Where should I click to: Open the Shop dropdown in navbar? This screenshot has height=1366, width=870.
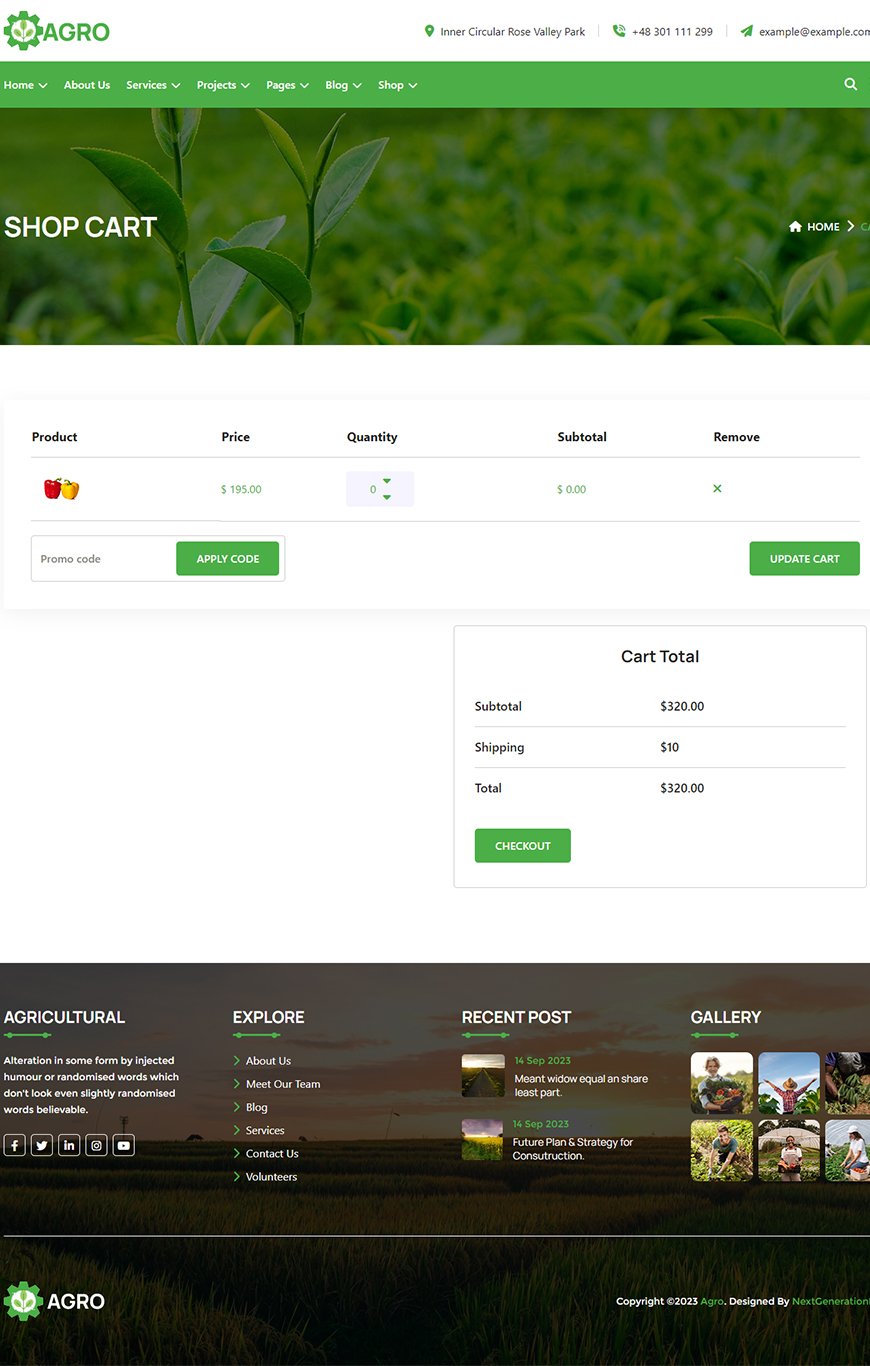coord(397,85)
